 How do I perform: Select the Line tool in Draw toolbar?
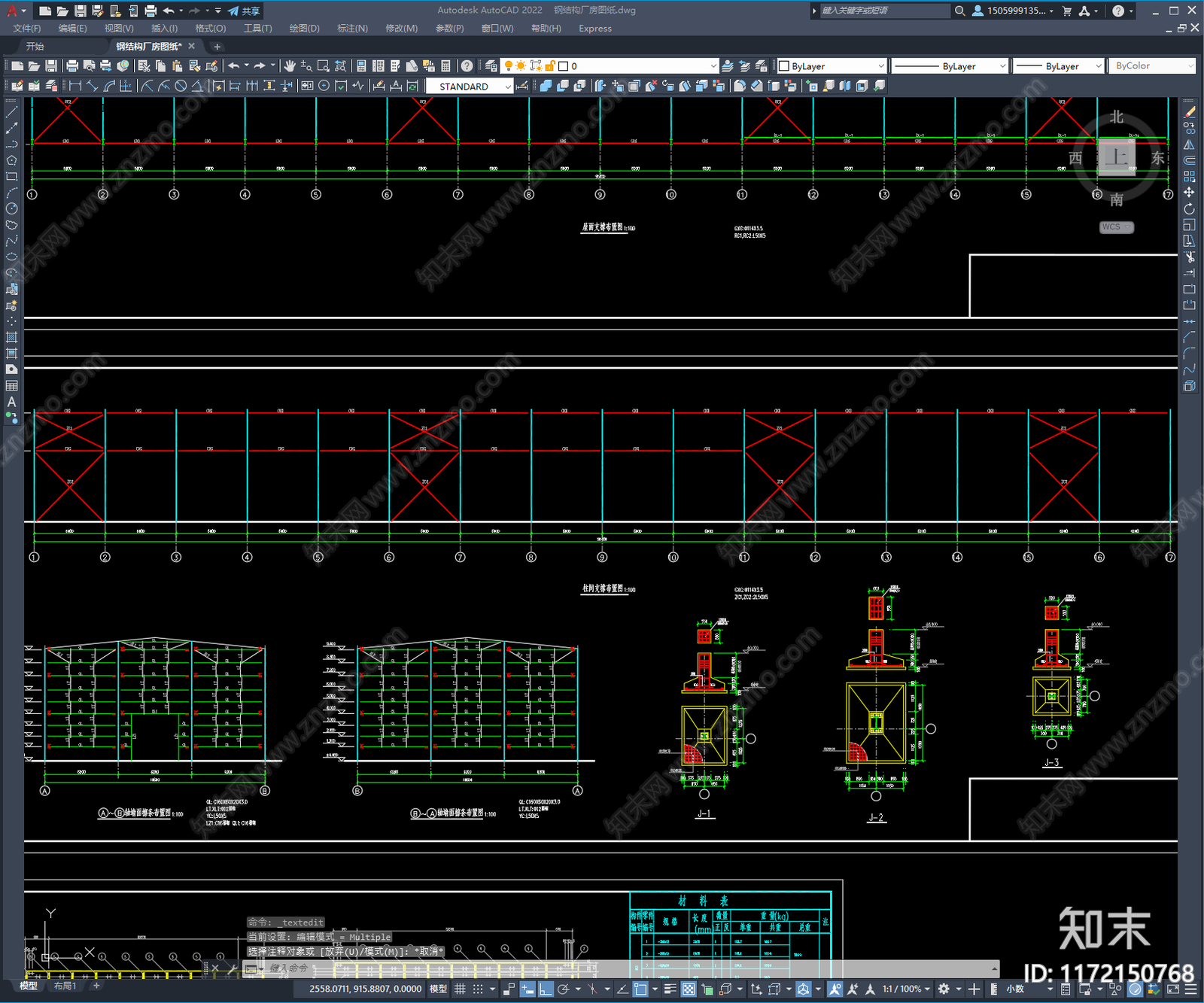[11, 111]
